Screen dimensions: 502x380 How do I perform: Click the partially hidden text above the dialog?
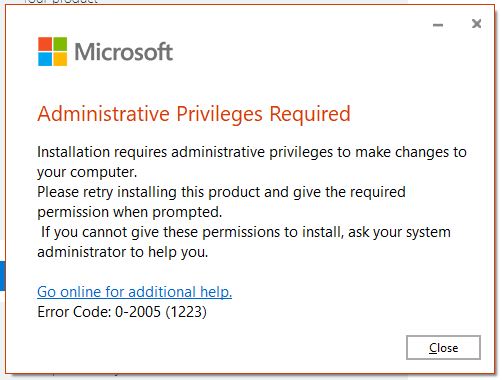coord(61,2)
